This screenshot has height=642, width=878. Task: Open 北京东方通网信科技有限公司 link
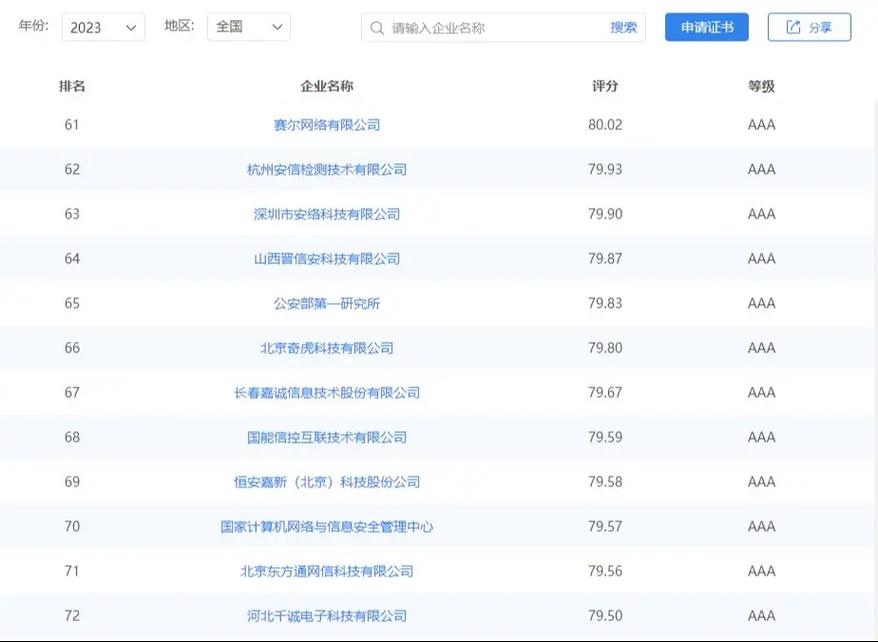(326, 571)
